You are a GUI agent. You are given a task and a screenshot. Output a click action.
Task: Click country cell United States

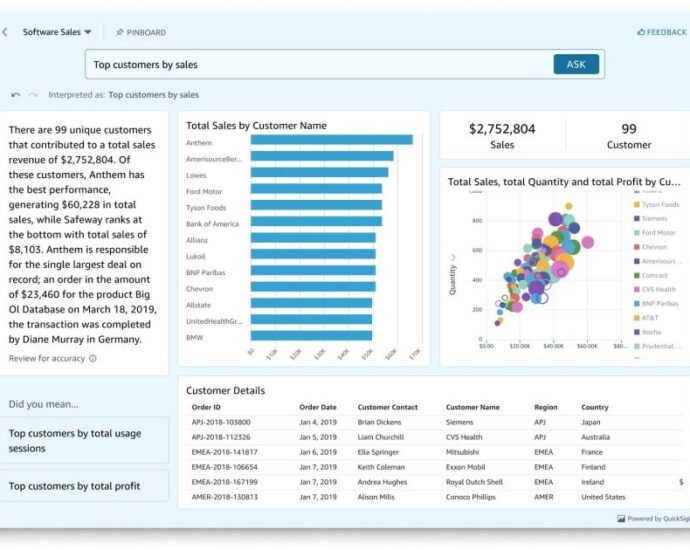603,497
